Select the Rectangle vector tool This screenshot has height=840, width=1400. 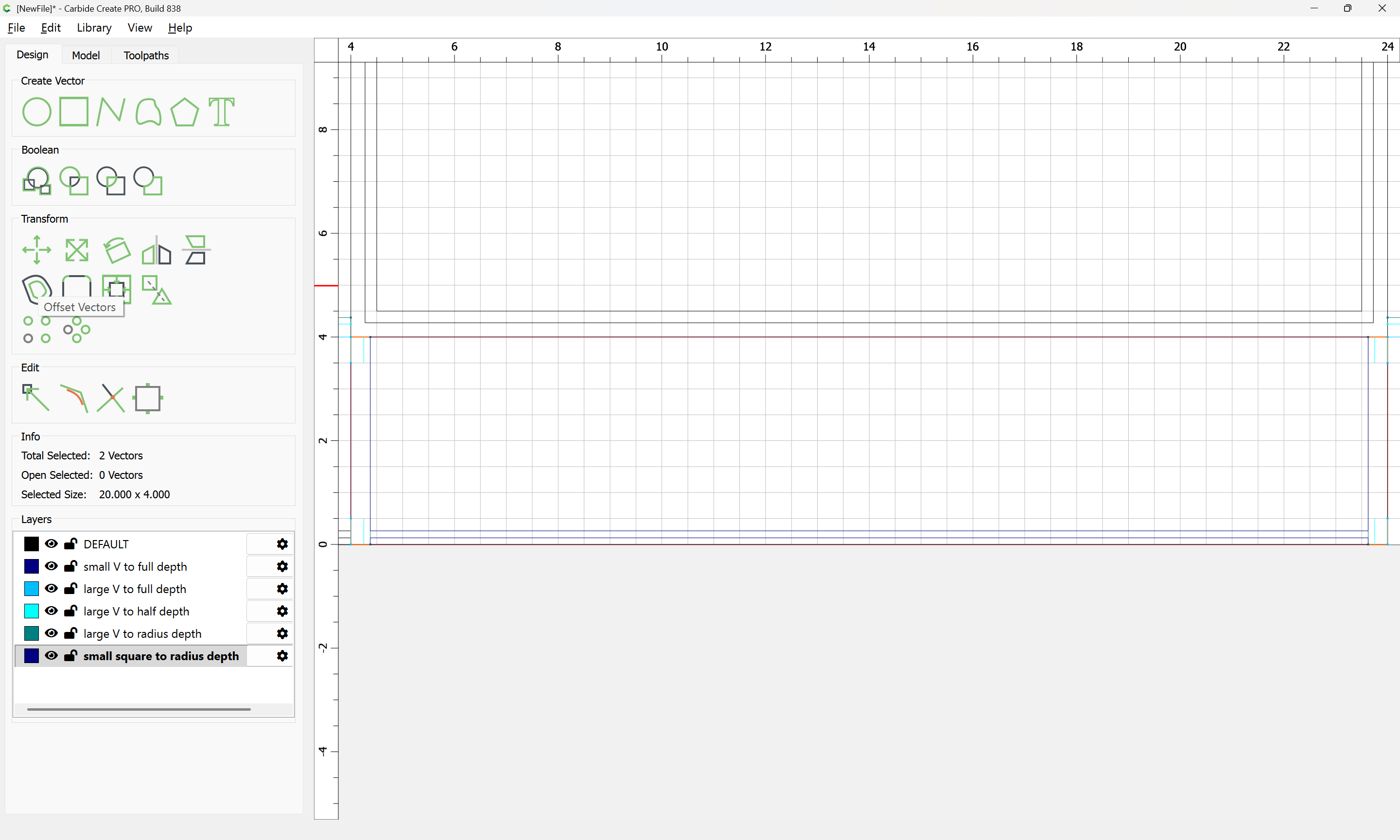73,111
